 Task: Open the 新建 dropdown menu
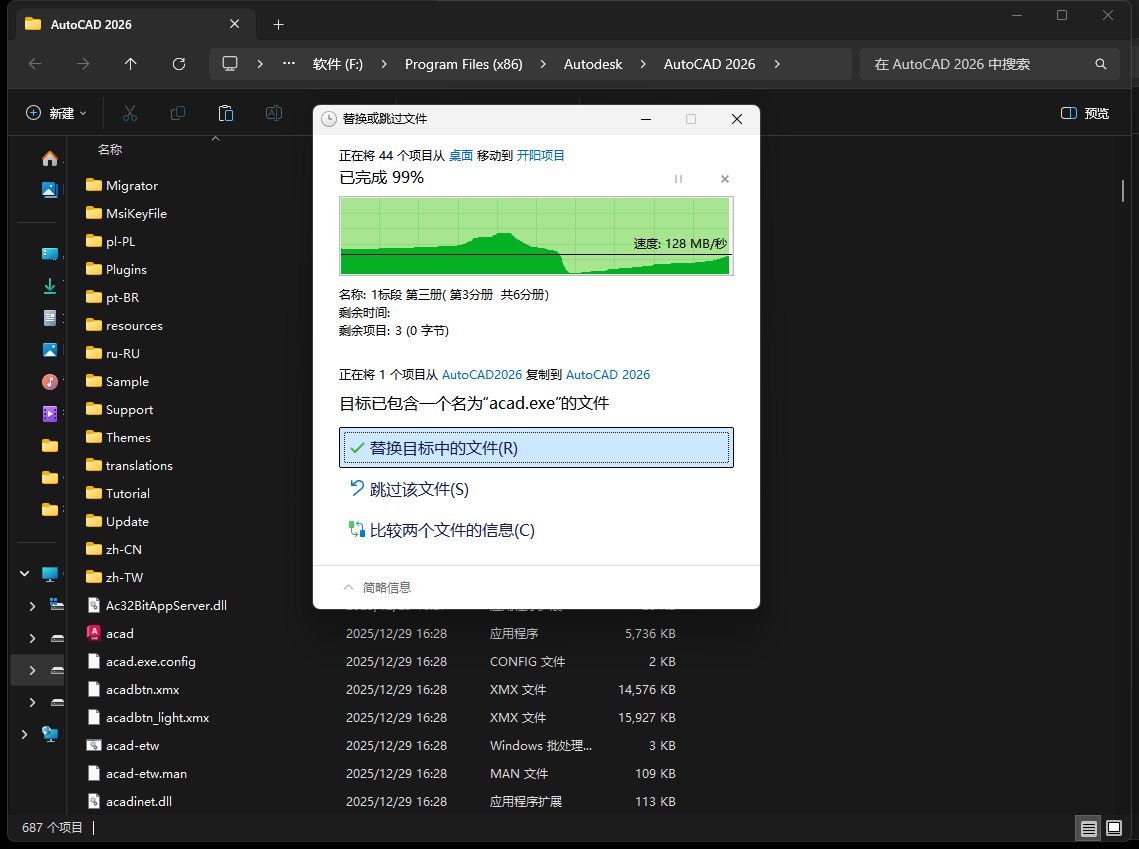pyautogui.click(x=57, y=113)
